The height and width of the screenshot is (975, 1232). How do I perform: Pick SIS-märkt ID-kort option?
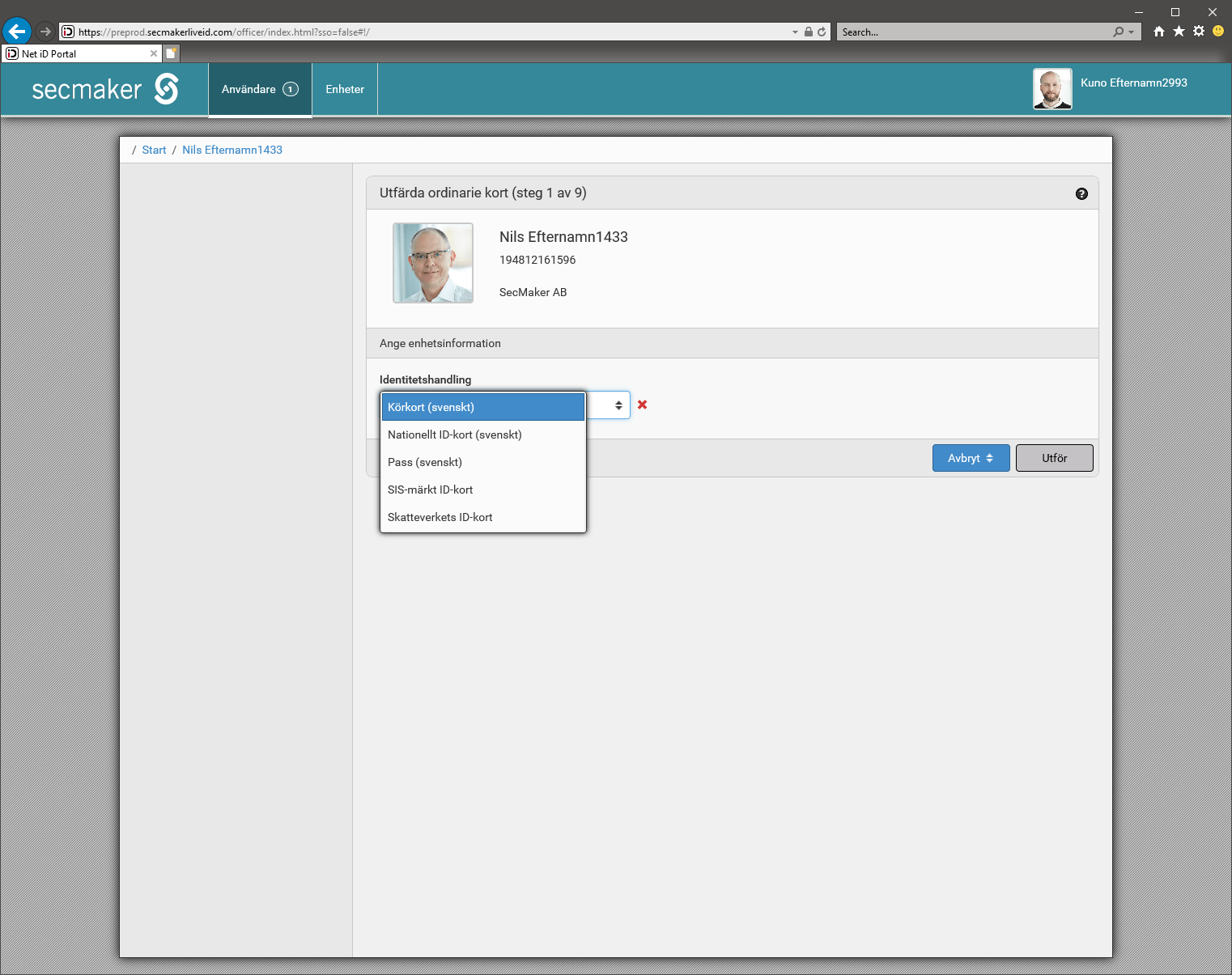pyautogui.click(x=482, y=490)
